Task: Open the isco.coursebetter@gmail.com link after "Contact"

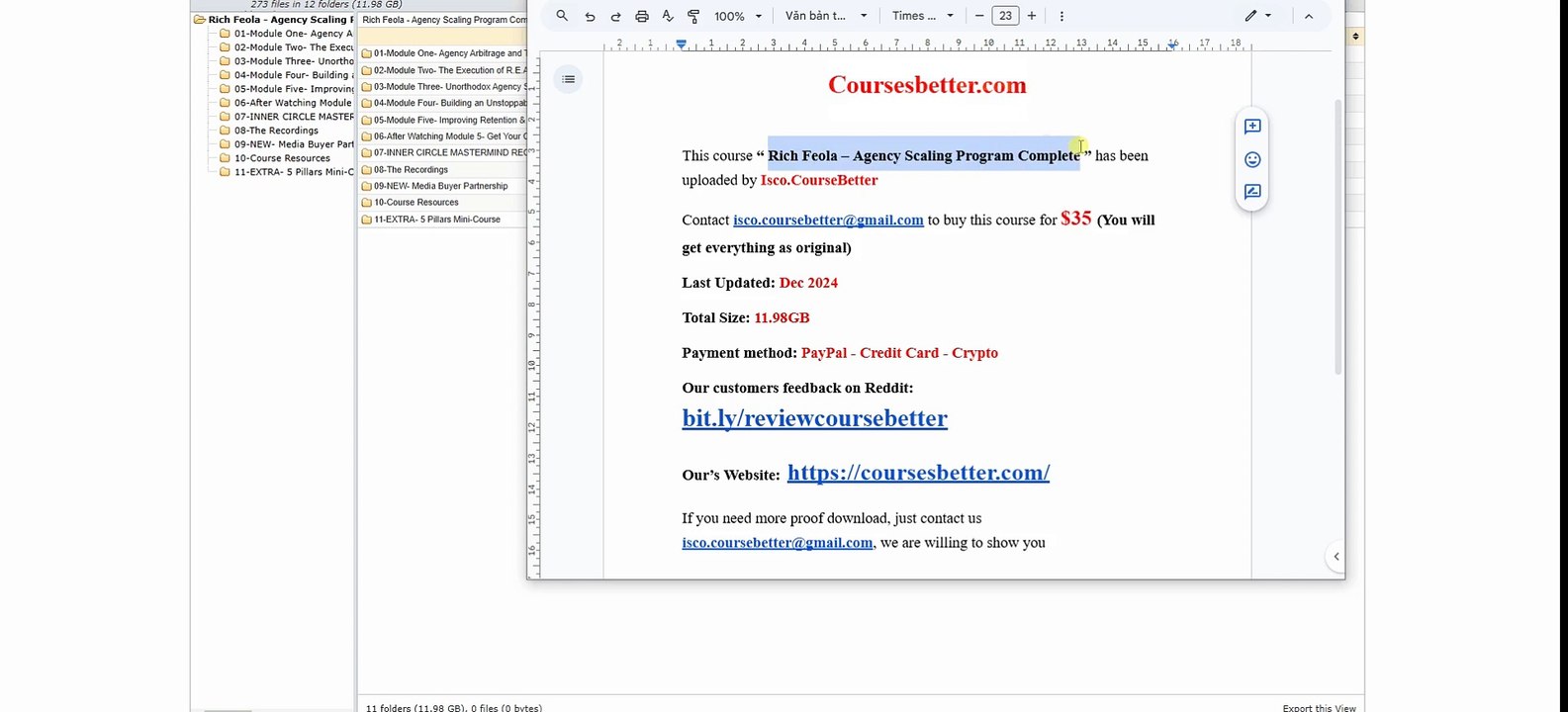Action: point(828,221)
